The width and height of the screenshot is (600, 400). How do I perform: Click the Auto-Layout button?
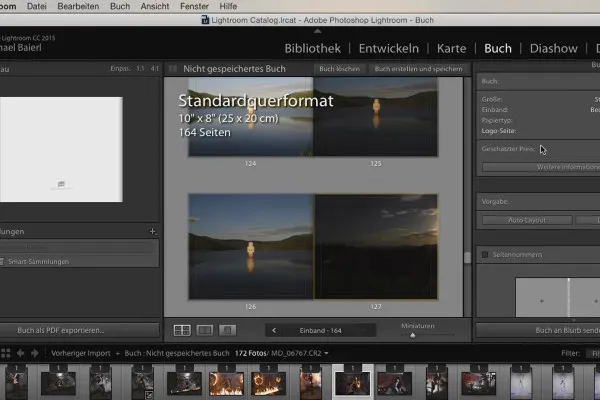526,220
